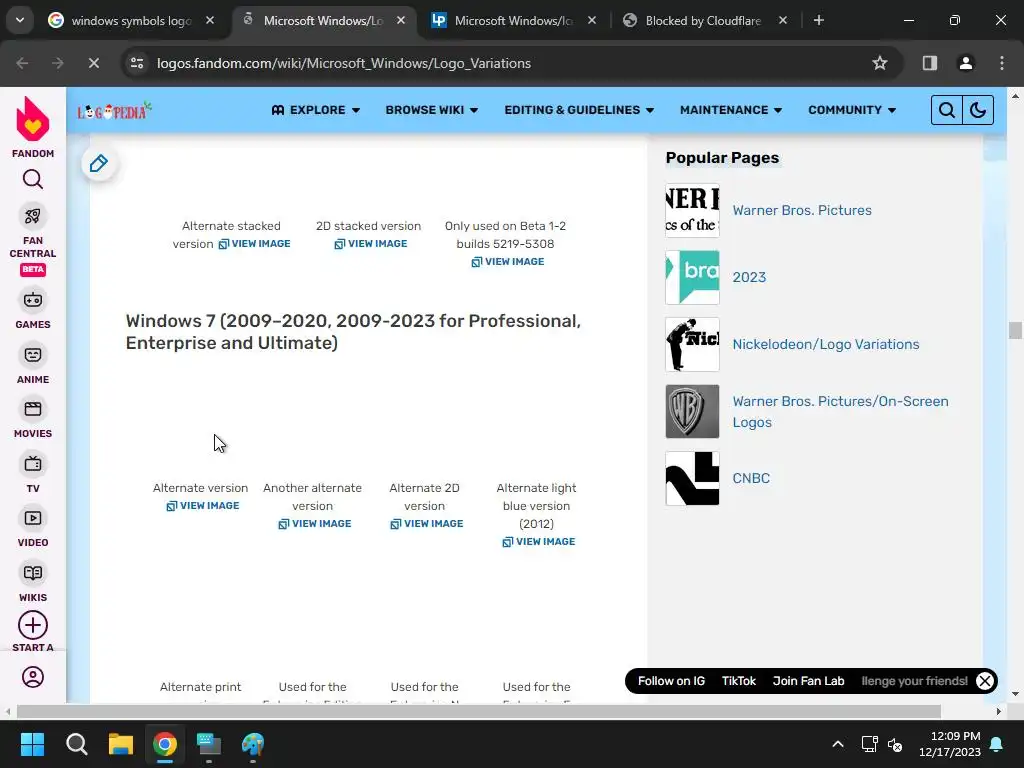Viewport: 1024px width, 768px height.
Task: Open the Wikis sidebar icon
Action: pos(33,573)
